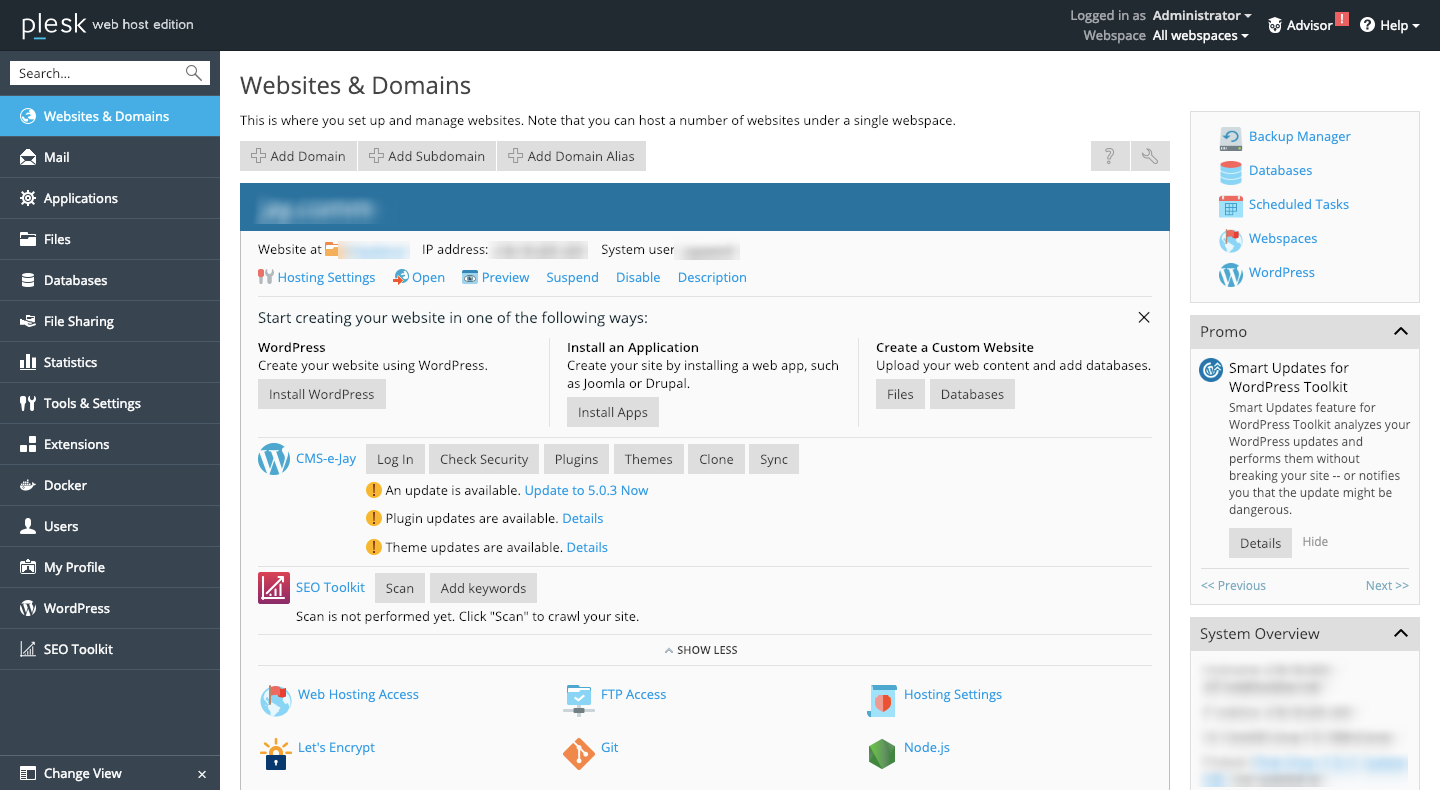Click the Suspend link

572,277
